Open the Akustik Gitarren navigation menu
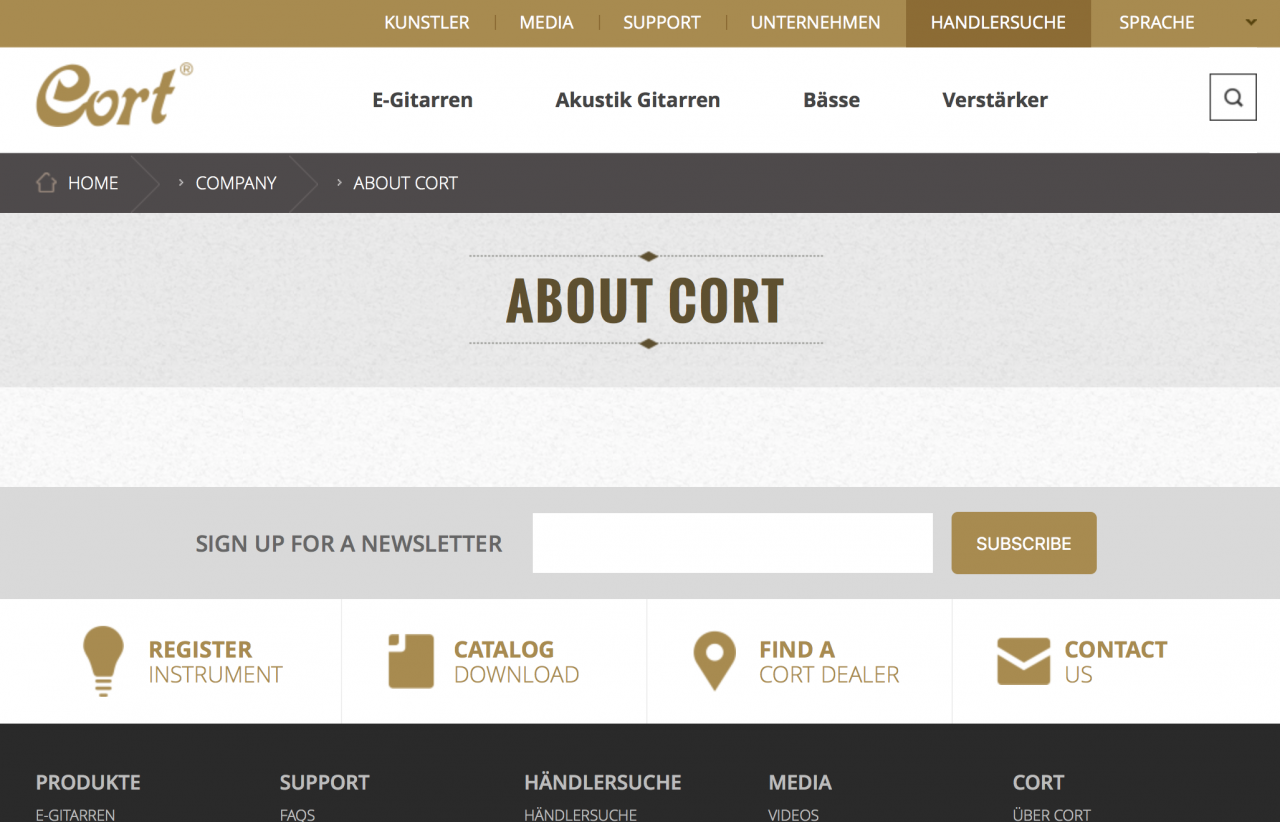This screenshot has height=822, width=1280. (638, 100)
